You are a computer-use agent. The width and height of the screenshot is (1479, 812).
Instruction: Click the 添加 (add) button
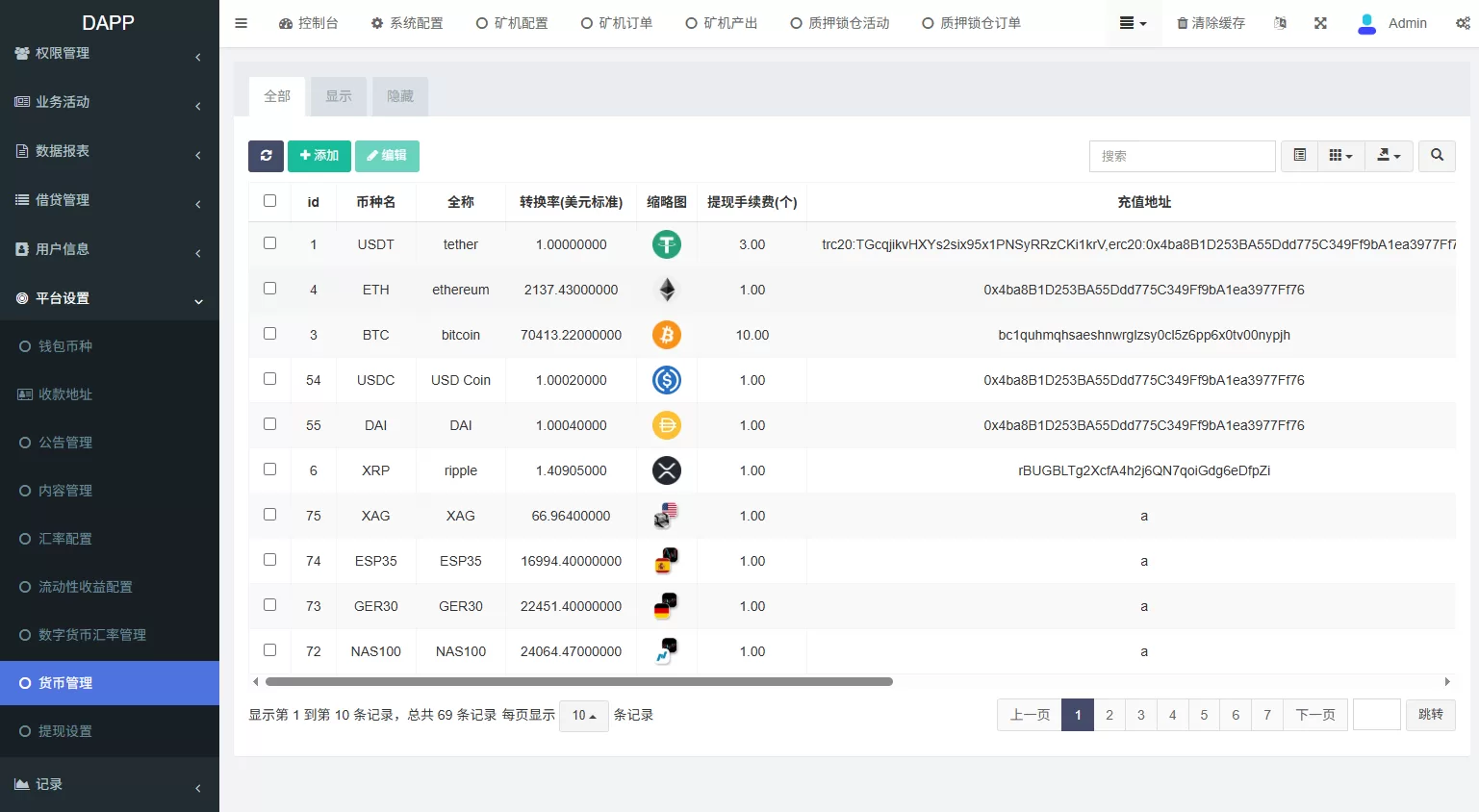pos(319,156)
